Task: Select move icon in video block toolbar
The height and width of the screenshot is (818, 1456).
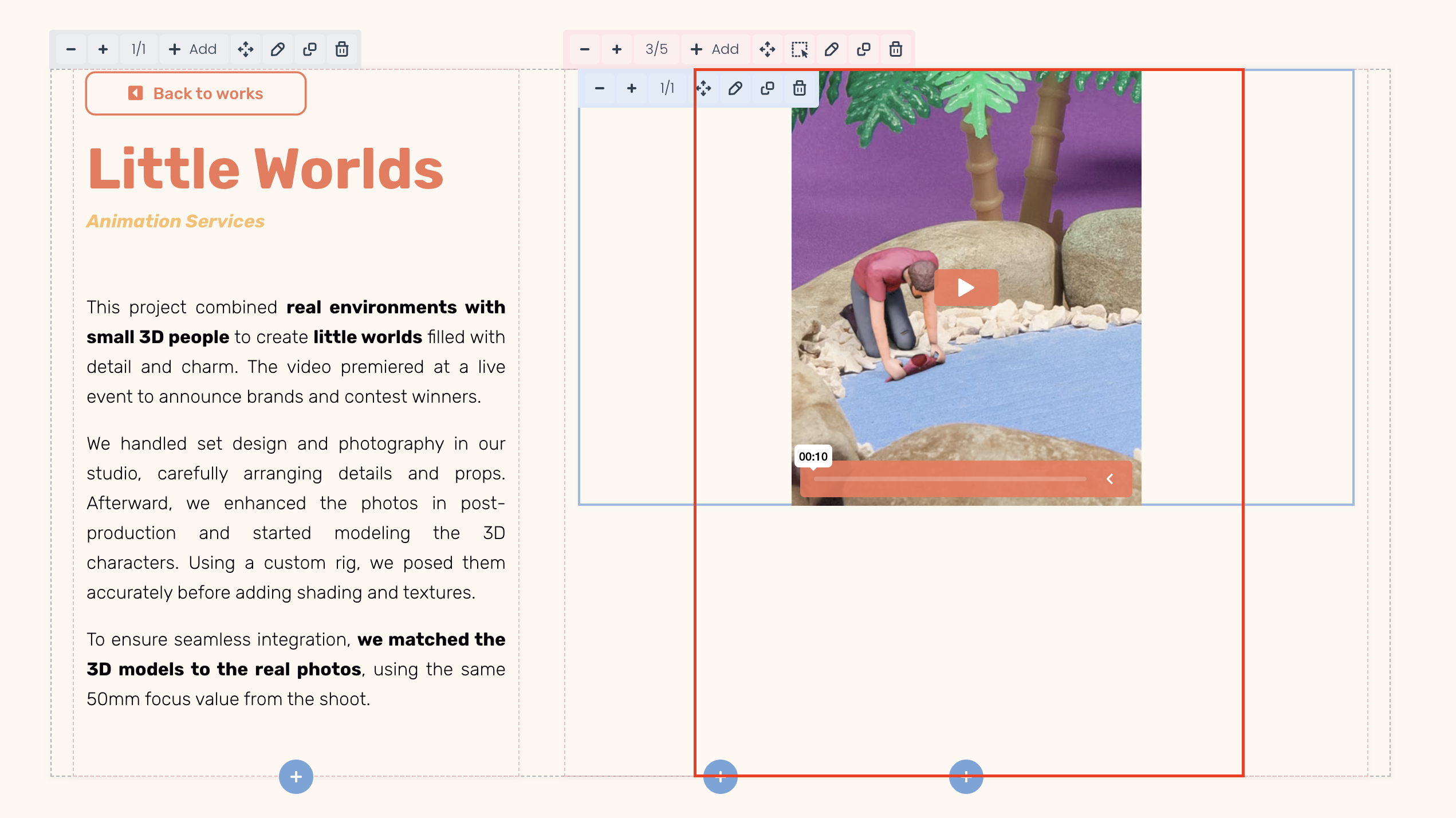Action: pos(703,88)
